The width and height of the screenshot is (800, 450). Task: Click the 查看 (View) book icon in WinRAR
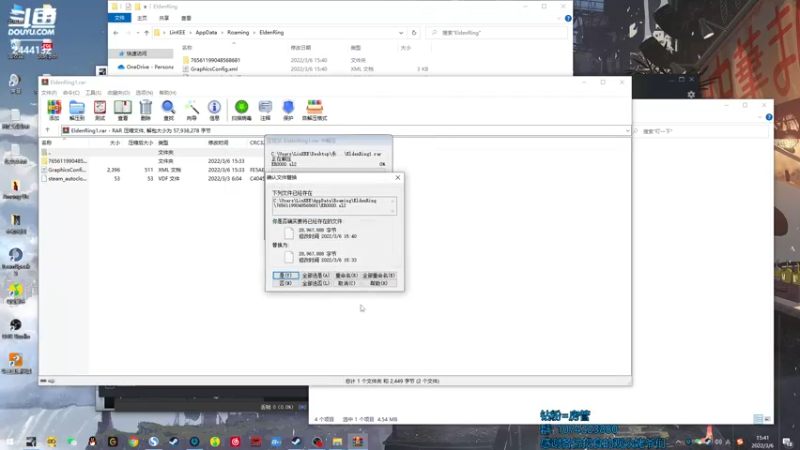[122, 110]
